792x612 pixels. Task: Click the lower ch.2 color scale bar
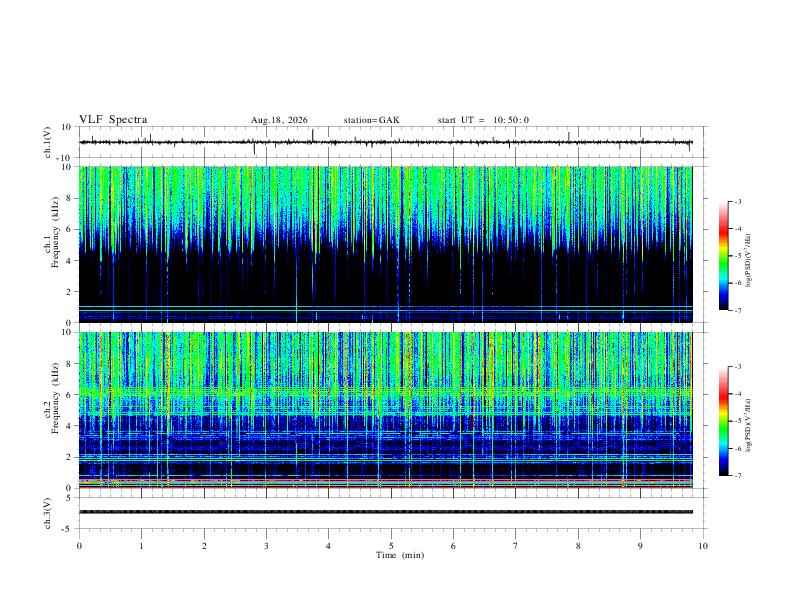point(723,421)
